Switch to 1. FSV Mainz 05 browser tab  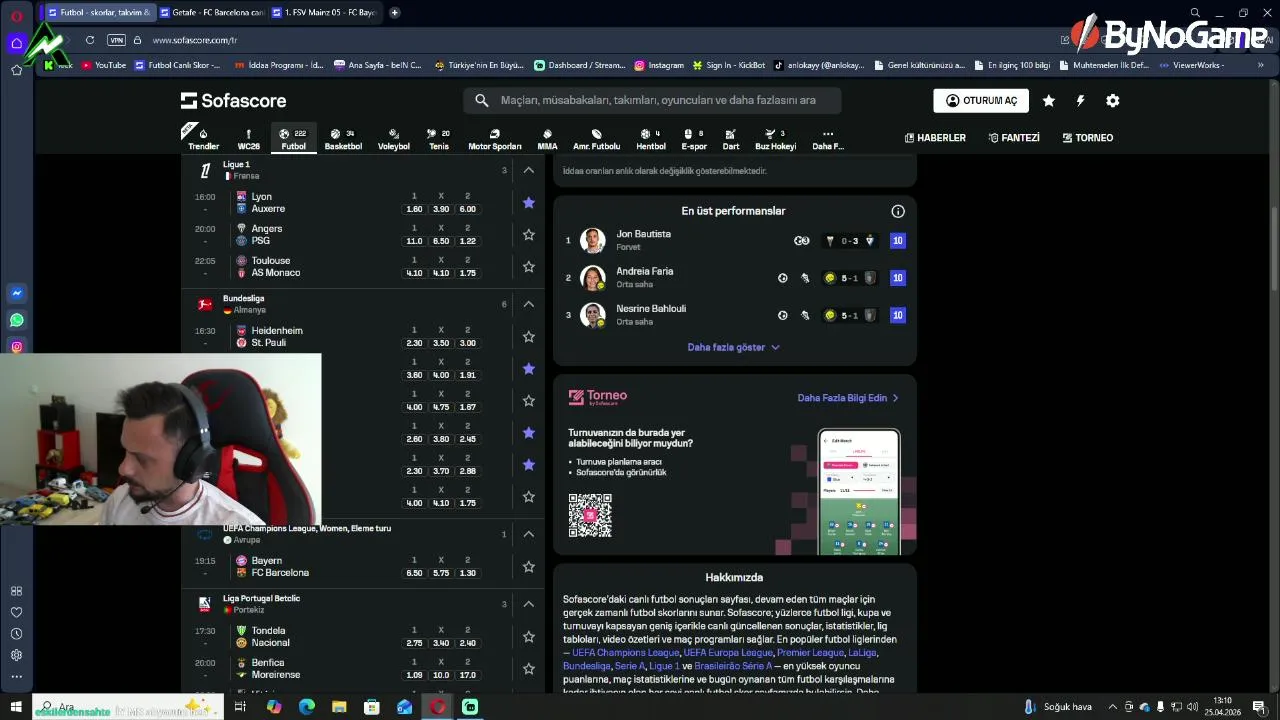[x=324, y=12]
